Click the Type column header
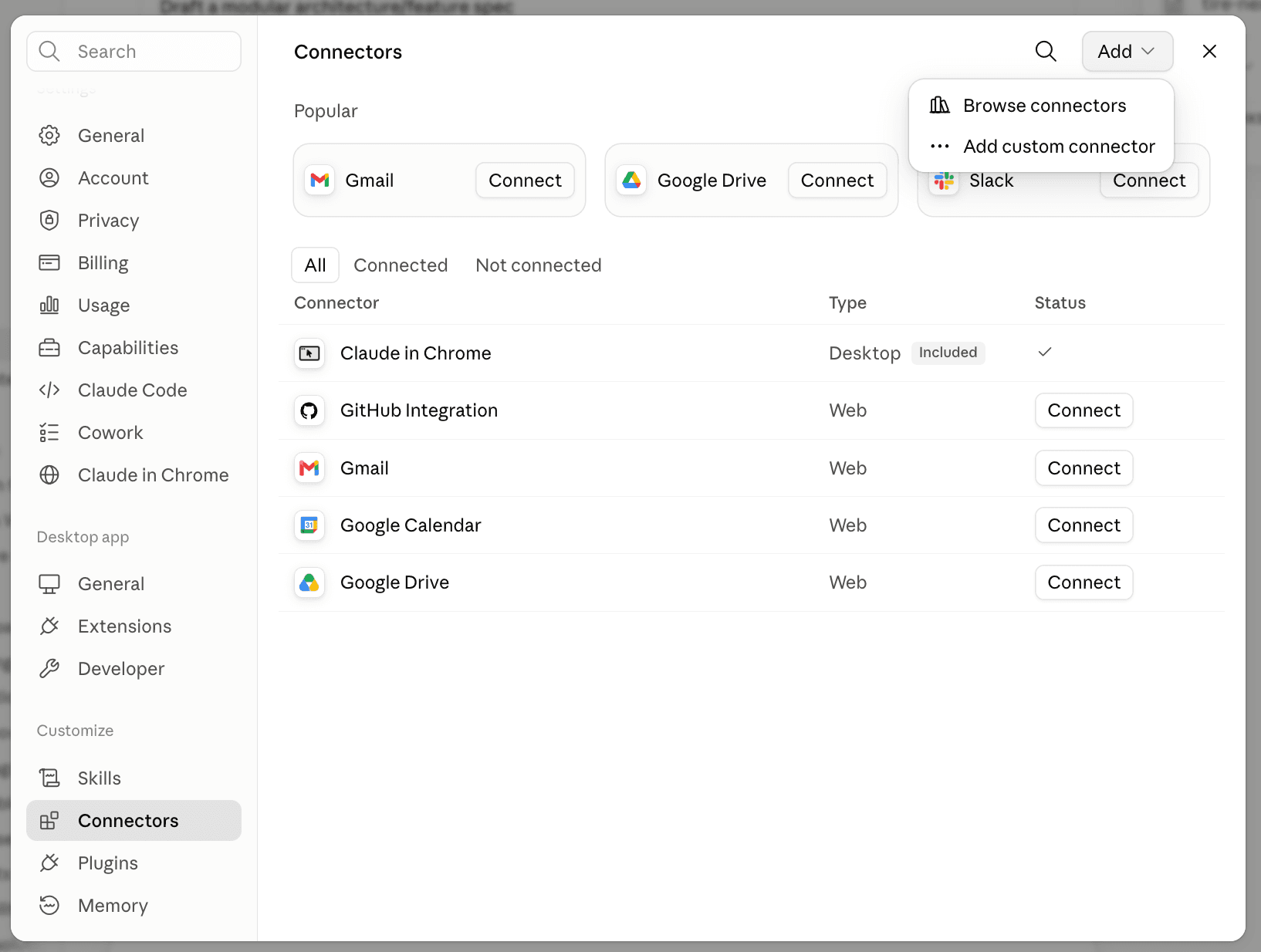This screenshot has width=1261, height=952. click(847, 303)
